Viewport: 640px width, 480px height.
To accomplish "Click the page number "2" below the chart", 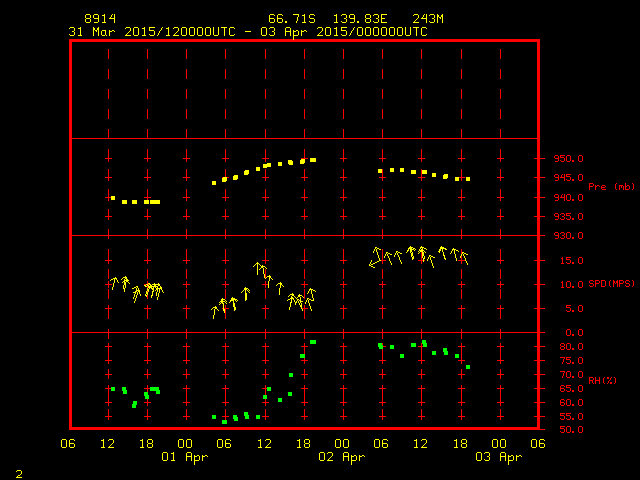I will (x=19, y=474).
